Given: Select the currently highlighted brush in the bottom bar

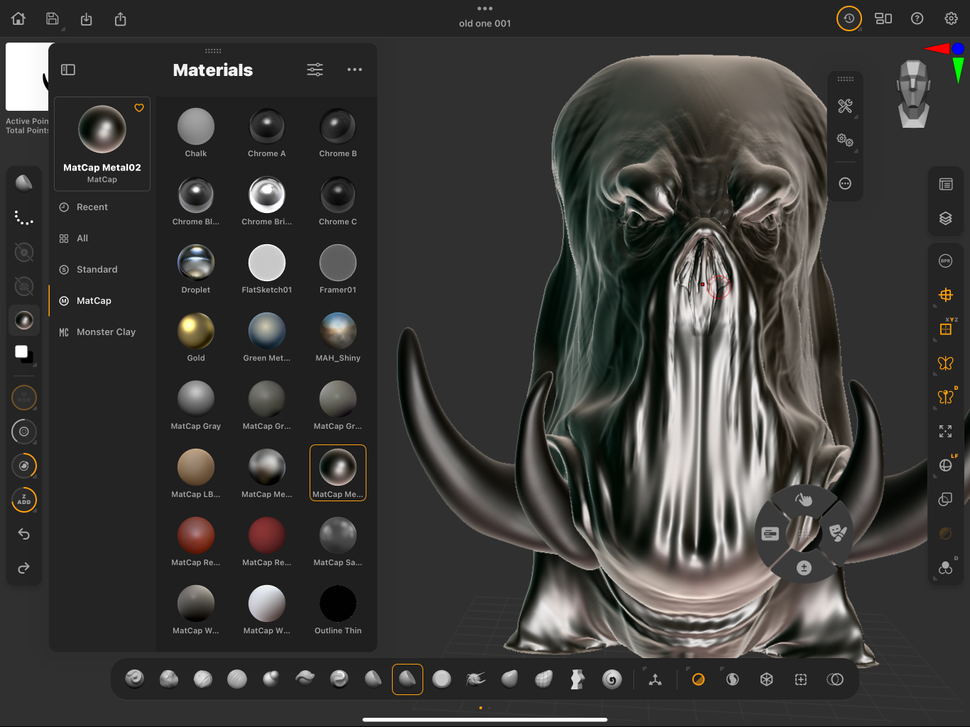Looking at the screenshot, I should (407, 679).
